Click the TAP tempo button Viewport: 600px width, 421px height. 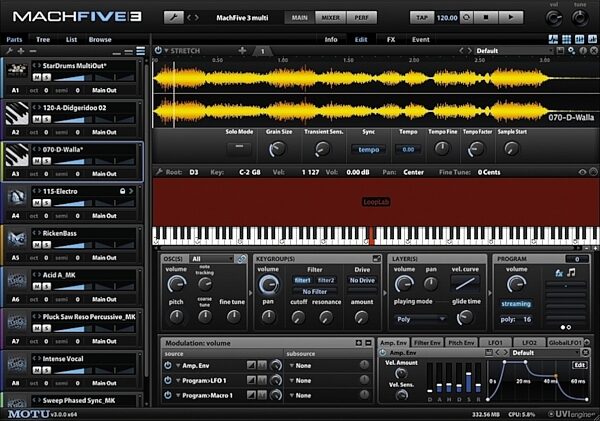point(422,18)
